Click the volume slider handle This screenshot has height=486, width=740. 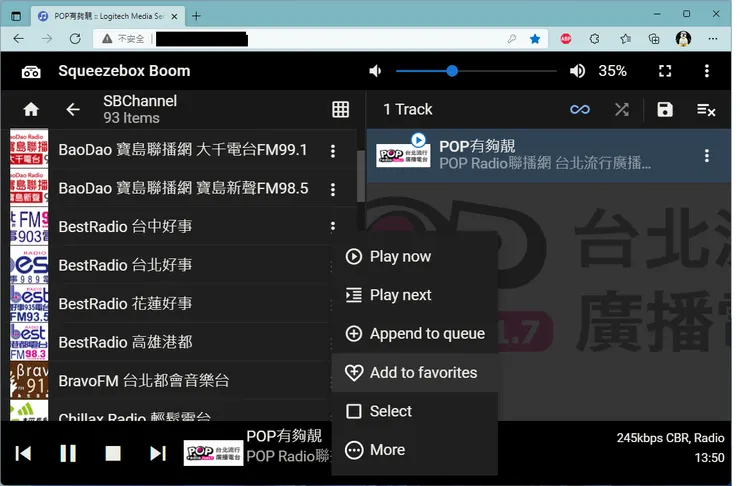[452, 71]
